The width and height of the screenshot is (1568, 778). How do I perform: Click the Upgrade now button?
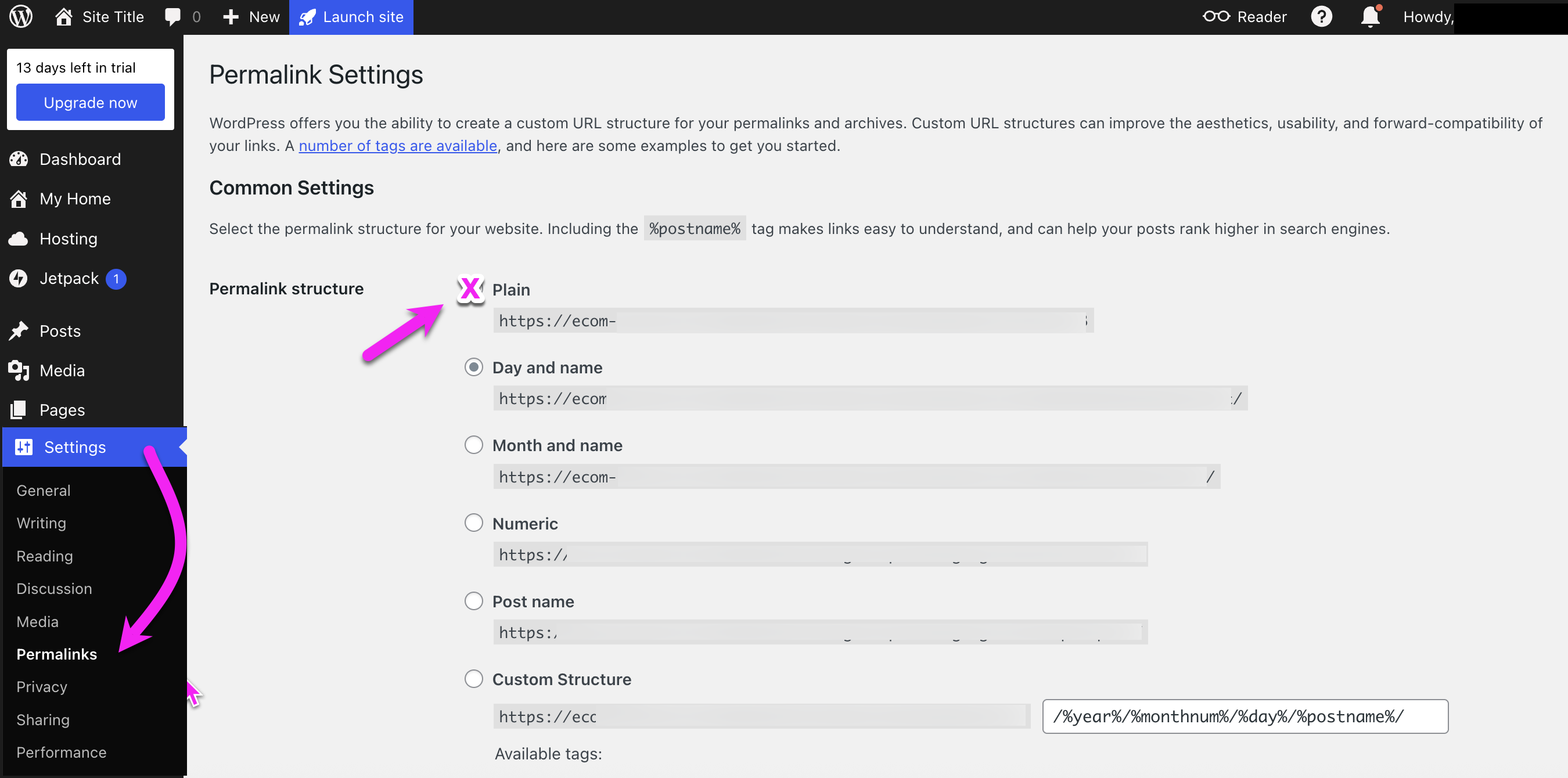click(90, 102)
